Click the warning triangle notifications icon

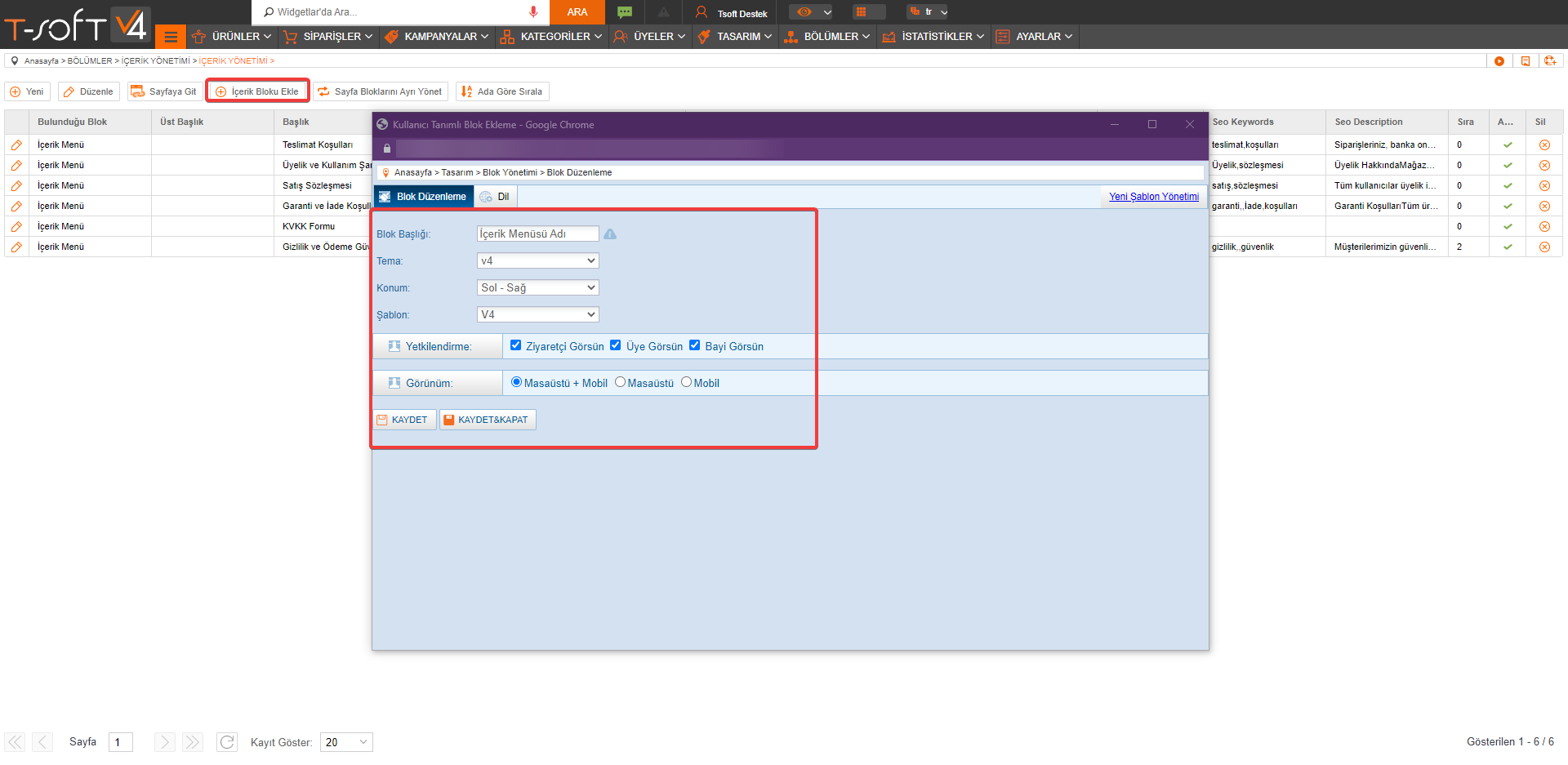pos(664,11)
